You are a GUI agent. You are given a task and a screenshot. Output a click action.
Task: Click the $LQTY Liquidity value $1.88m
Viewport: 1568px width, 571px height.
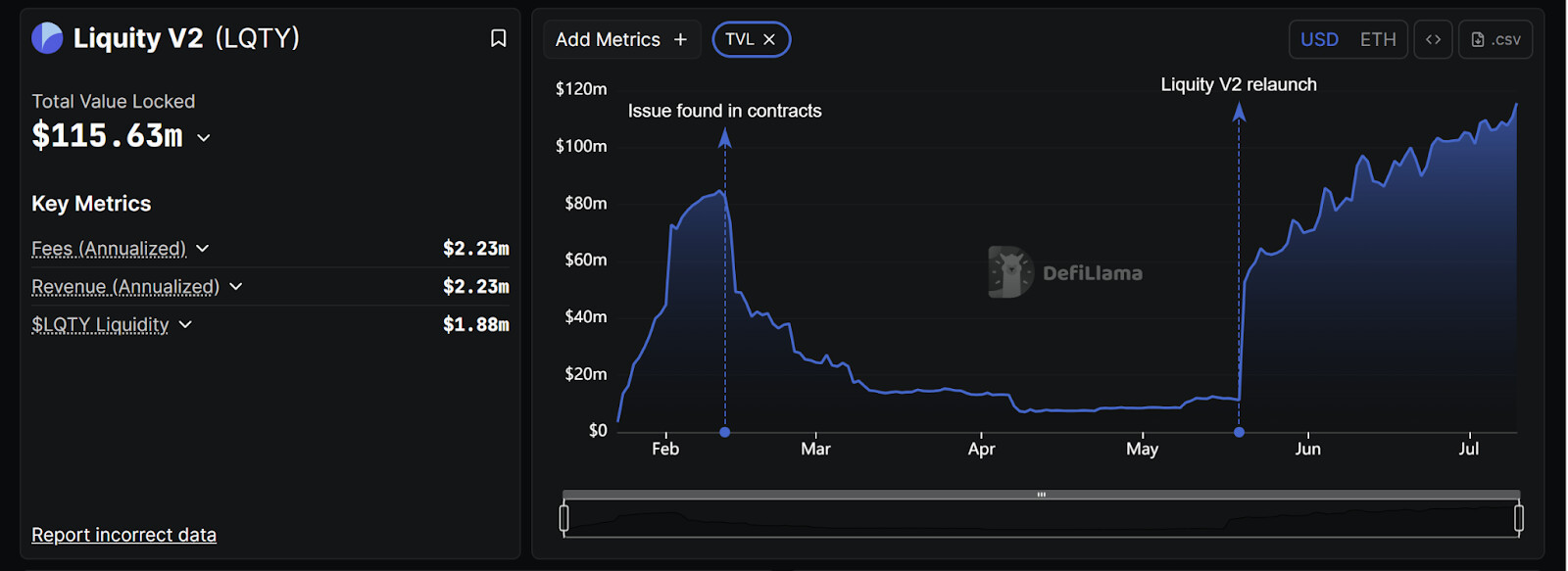click(475, 324)
